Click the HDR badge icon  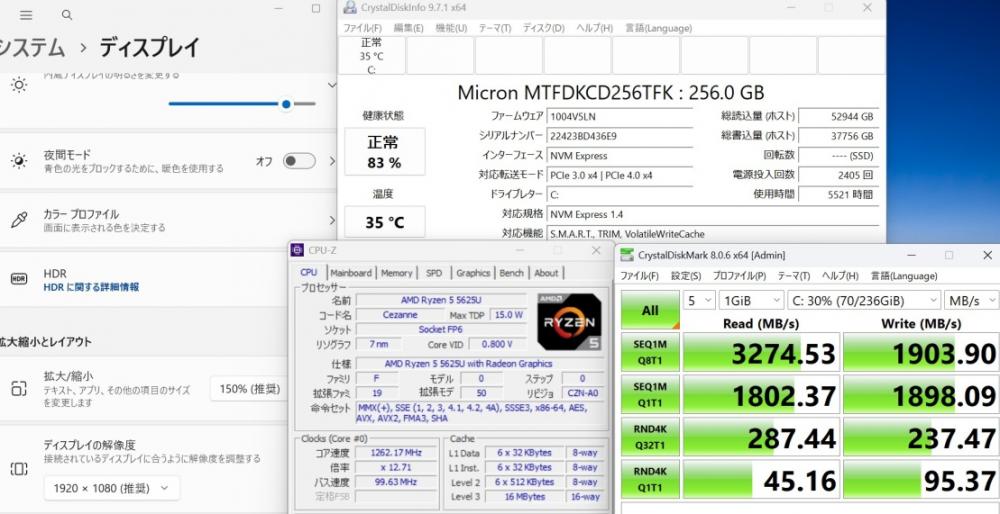(19, 279)
